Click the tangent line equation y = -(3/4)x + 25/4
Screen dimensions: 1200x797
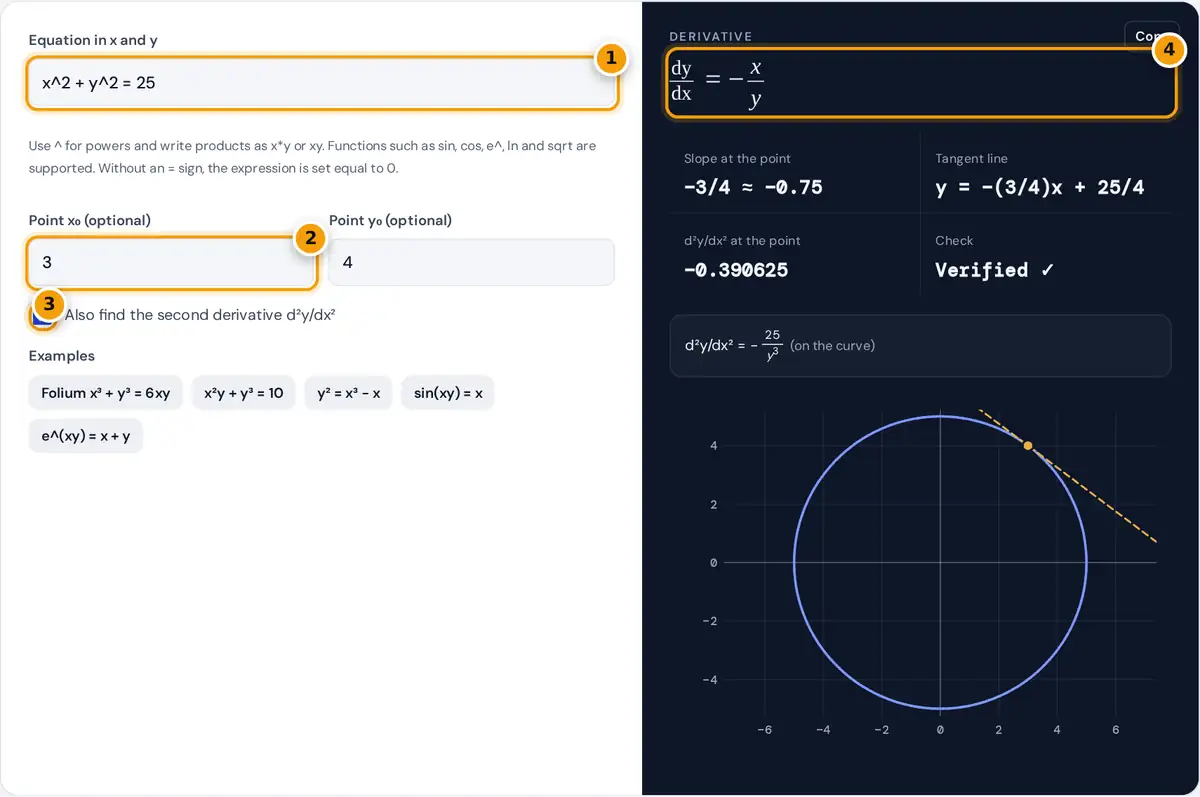(1040, 187)
